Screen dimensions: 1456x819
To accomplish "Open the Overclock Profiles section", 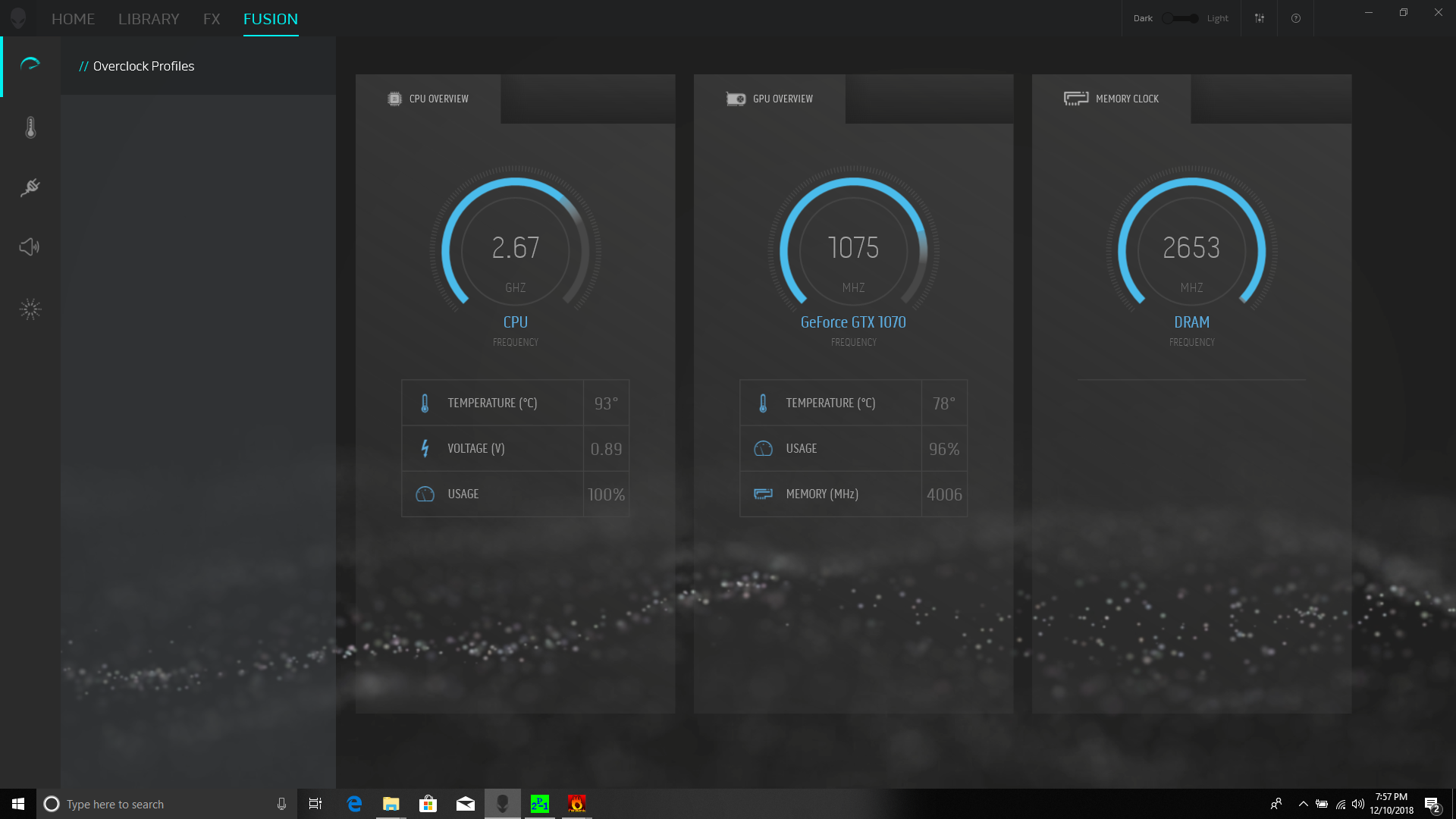I will pos(143,66).
